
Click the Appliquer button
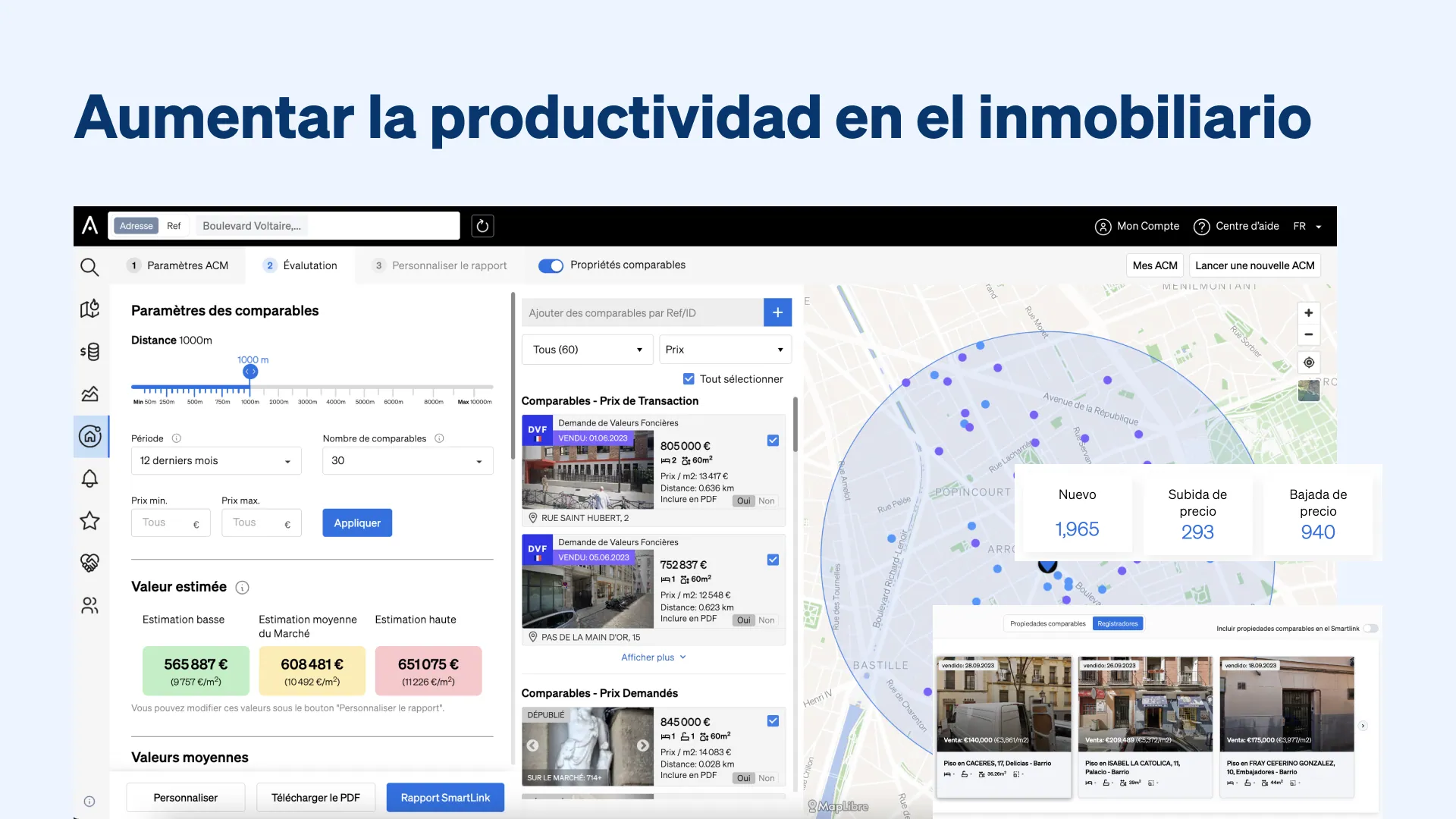pyautogui.click(x=357, y=523)
